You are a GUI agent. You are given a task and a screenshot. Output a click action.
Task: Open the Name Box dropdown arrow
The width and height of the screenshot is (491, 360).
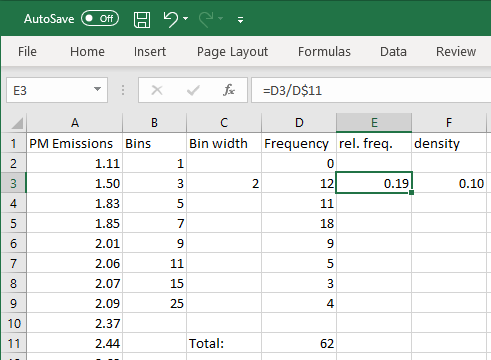click(x=97, y=89)
